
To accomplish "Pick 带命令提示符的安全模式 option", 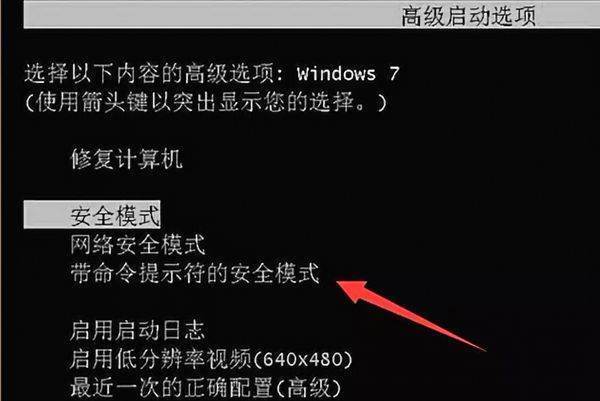I will tap(195, 273).
